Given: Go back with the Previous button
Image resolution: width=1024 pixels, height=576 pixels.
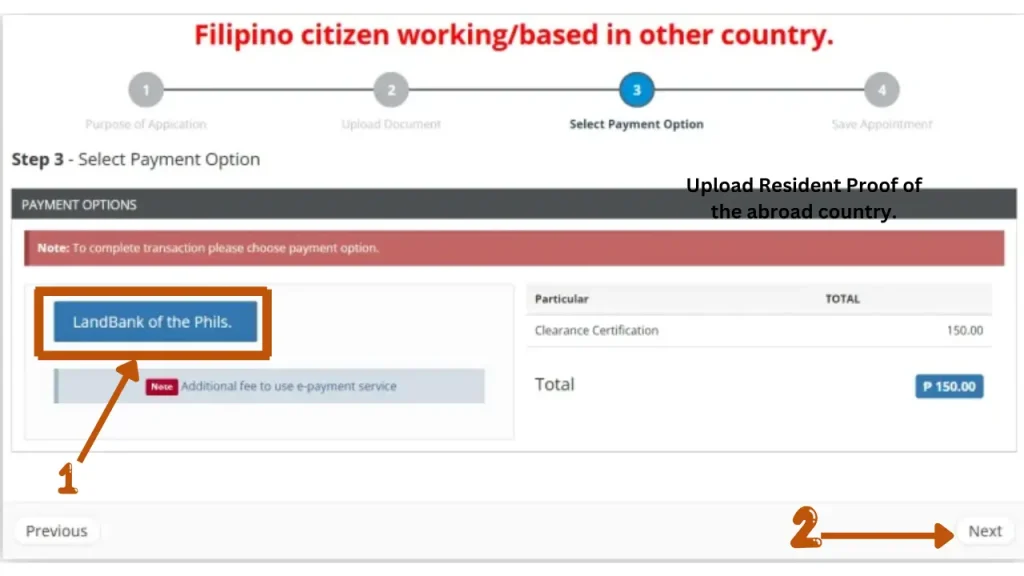Looking at the screenshot, I should pyautogui.click(x=56, y=531).
